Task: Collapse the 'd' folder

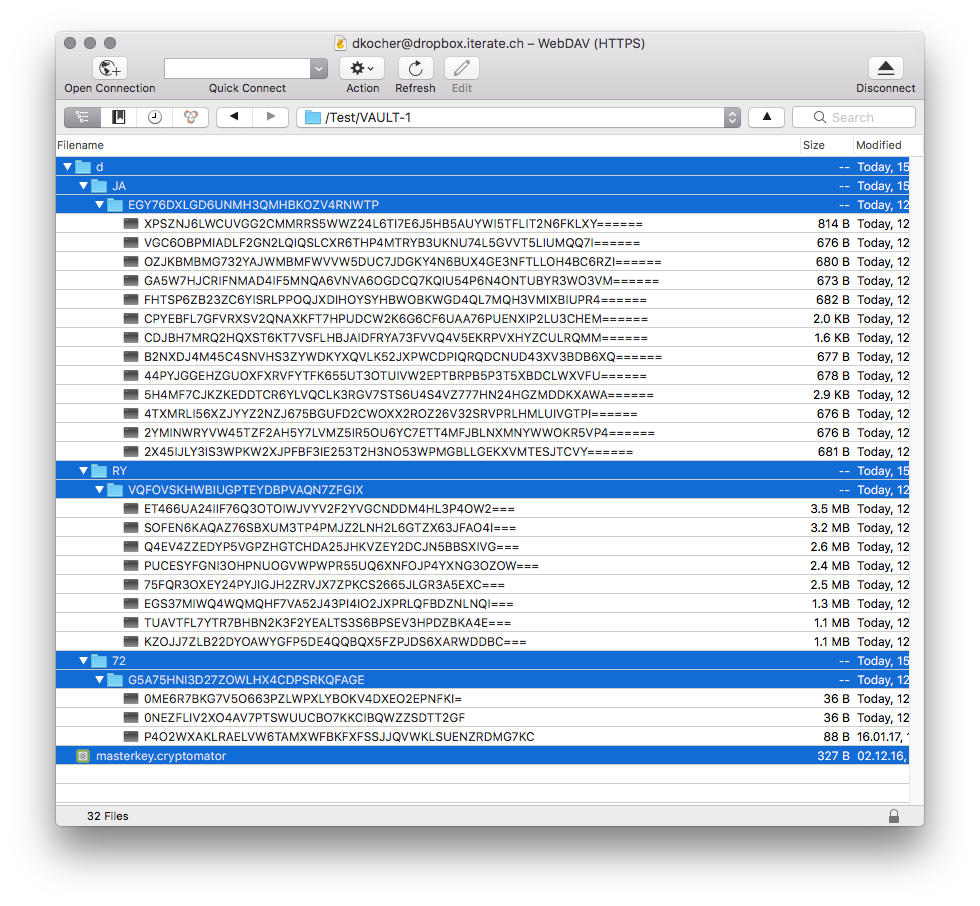Action: pos(68,167)
